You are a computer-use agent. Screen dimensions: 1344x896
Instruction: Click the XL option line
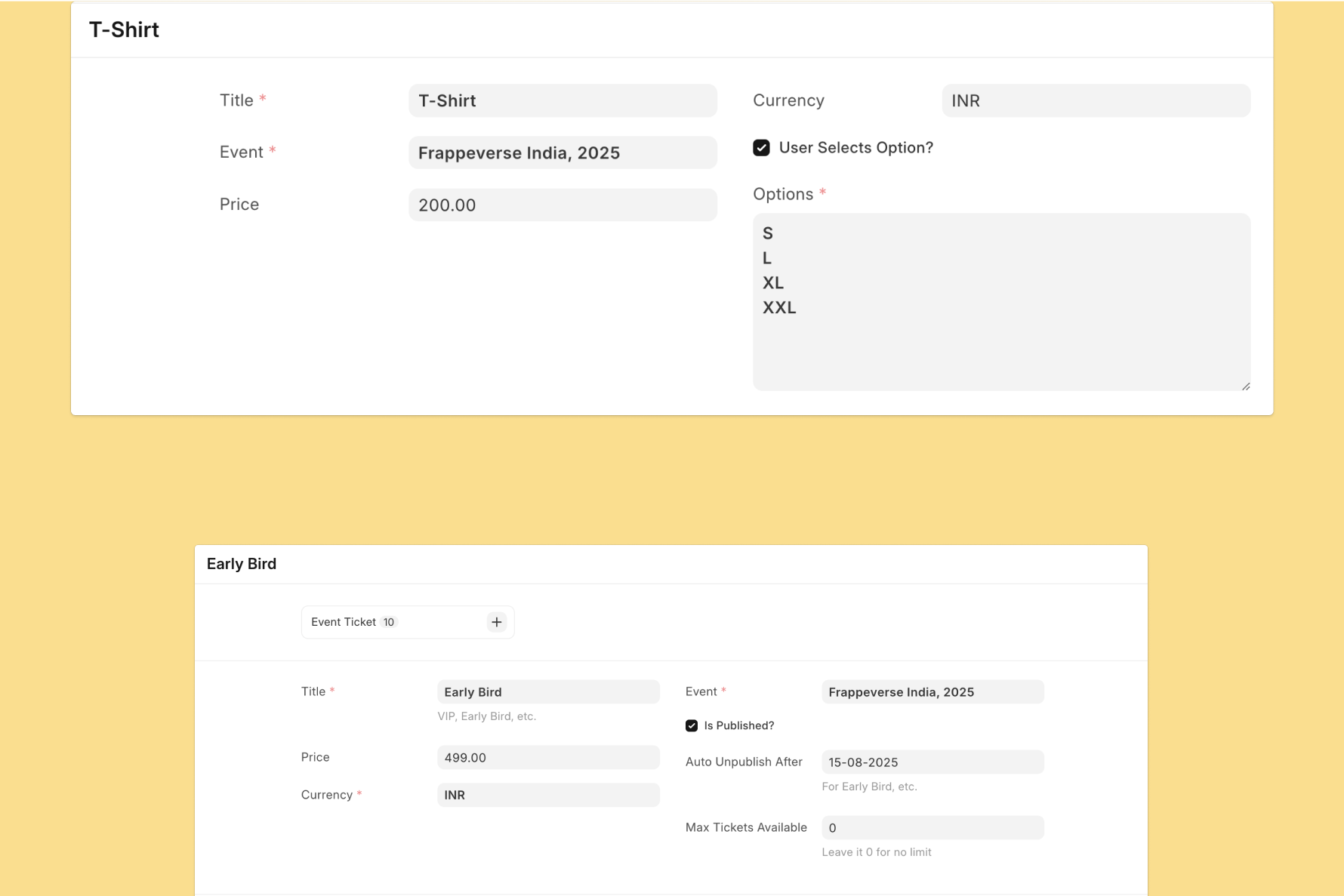click(x=773, y=282)
